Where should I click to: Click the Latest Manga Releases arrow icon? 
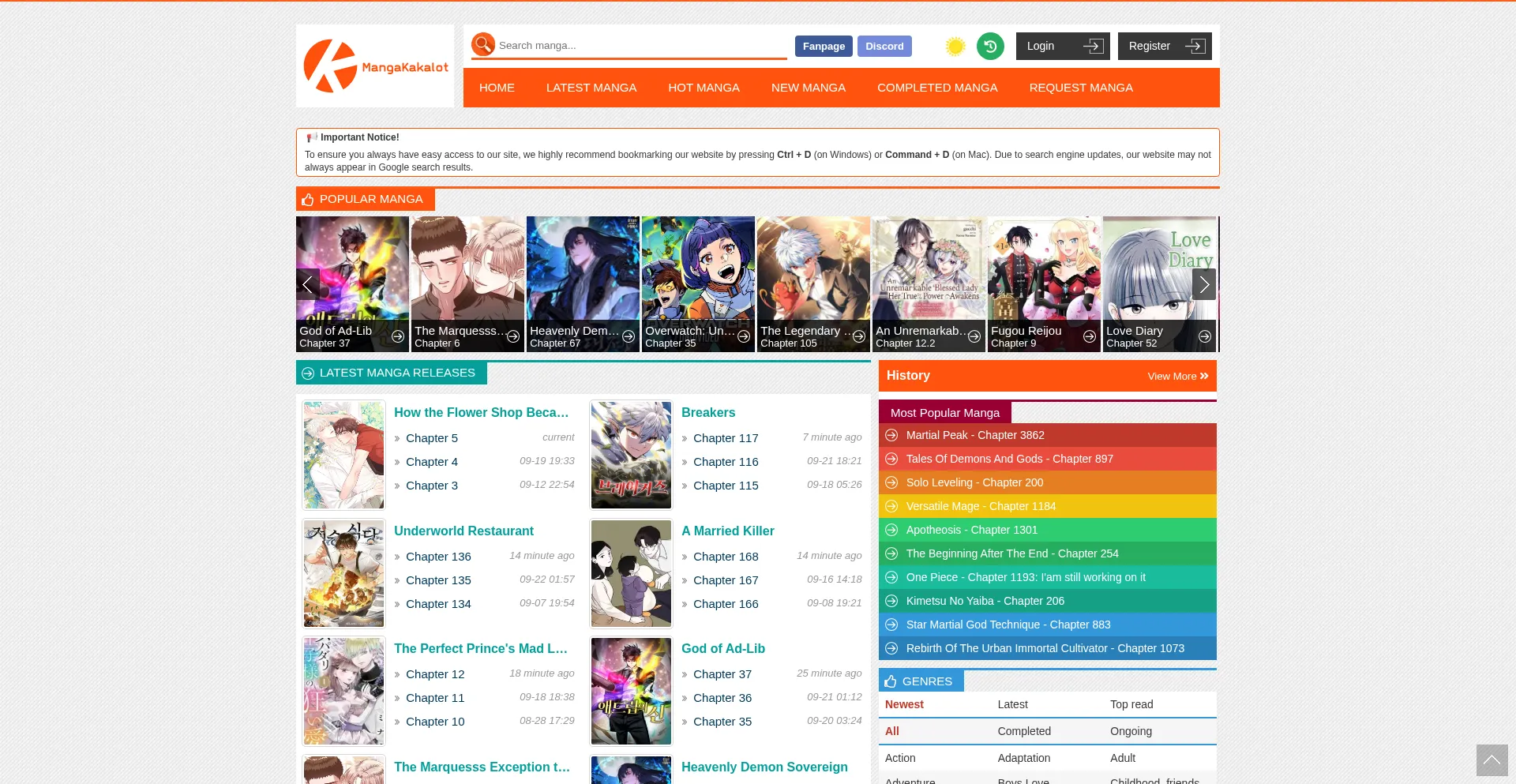coord(308,373)
